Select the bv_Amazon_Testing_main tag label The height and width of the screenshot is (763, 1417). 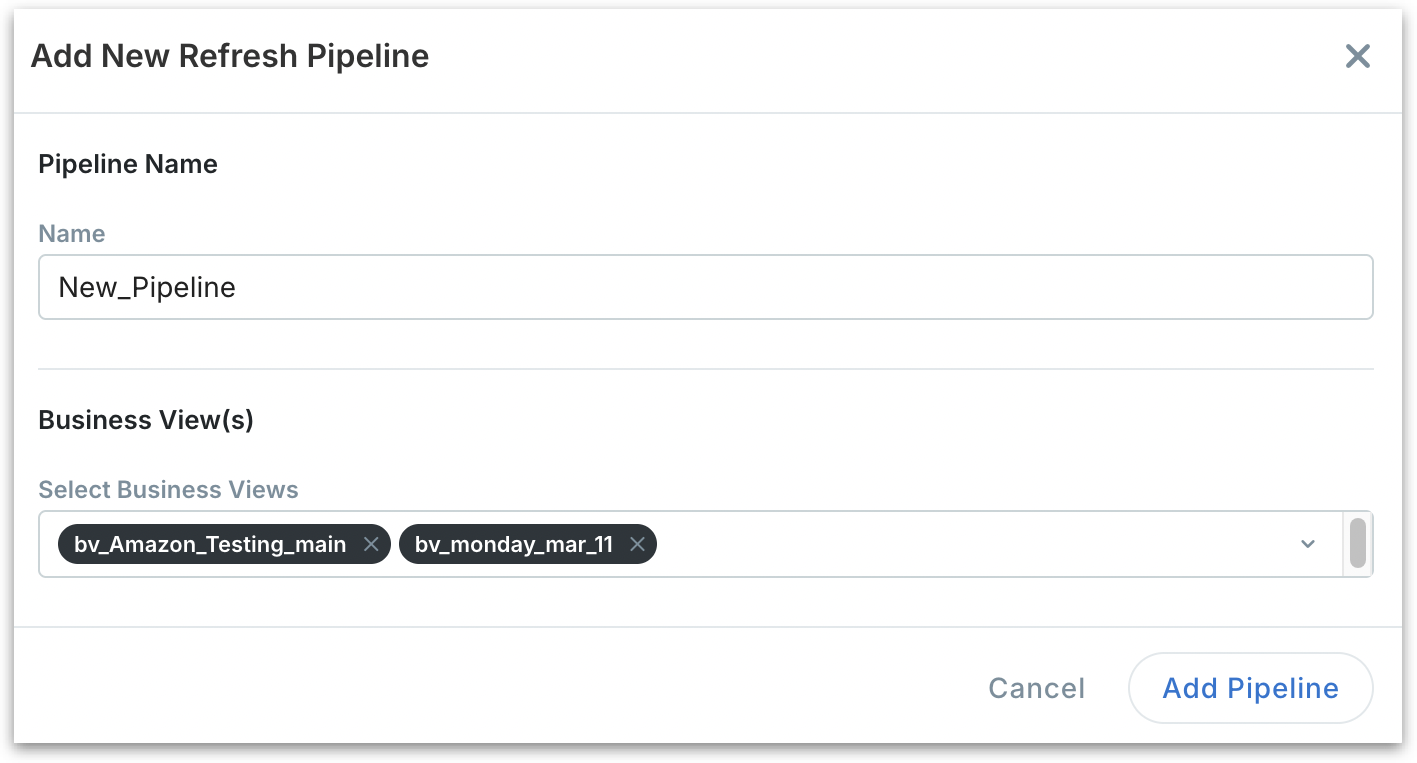click(210, 545)
